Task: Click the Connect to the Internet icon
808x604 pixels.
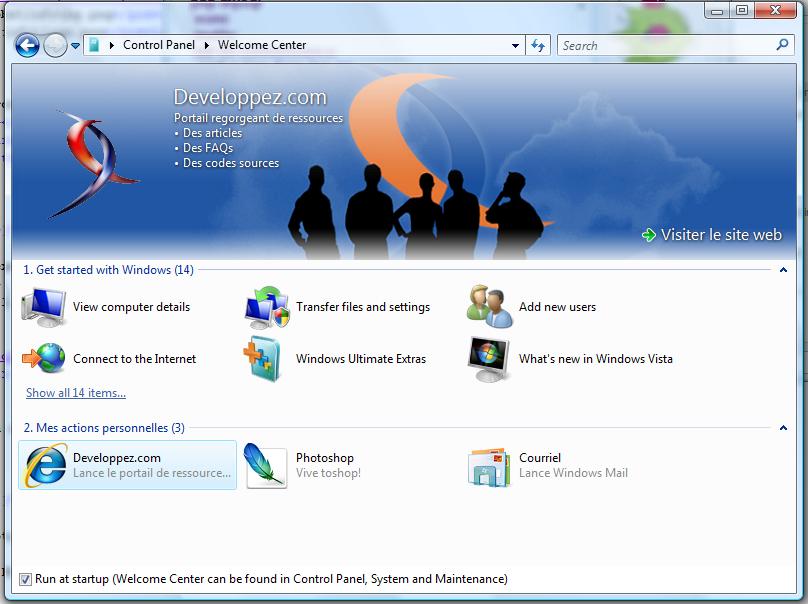Action: 44,358
